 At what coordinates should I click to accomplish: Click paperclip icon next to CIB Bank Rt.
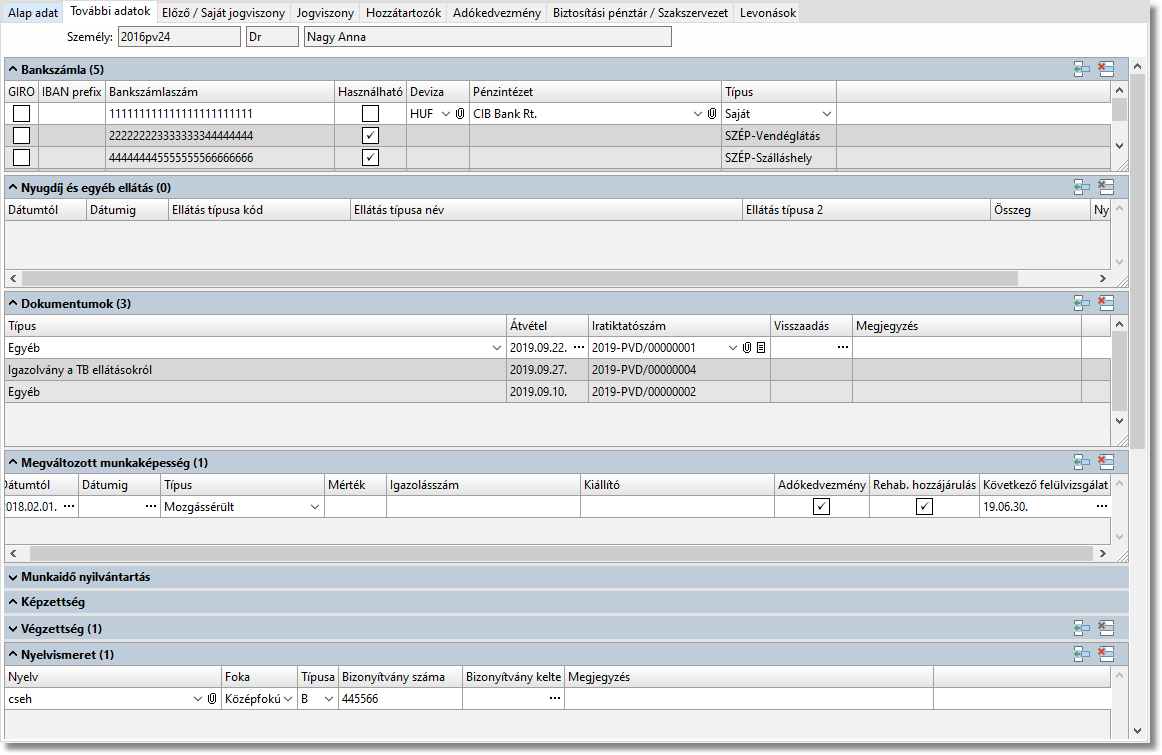coord(711,113)
